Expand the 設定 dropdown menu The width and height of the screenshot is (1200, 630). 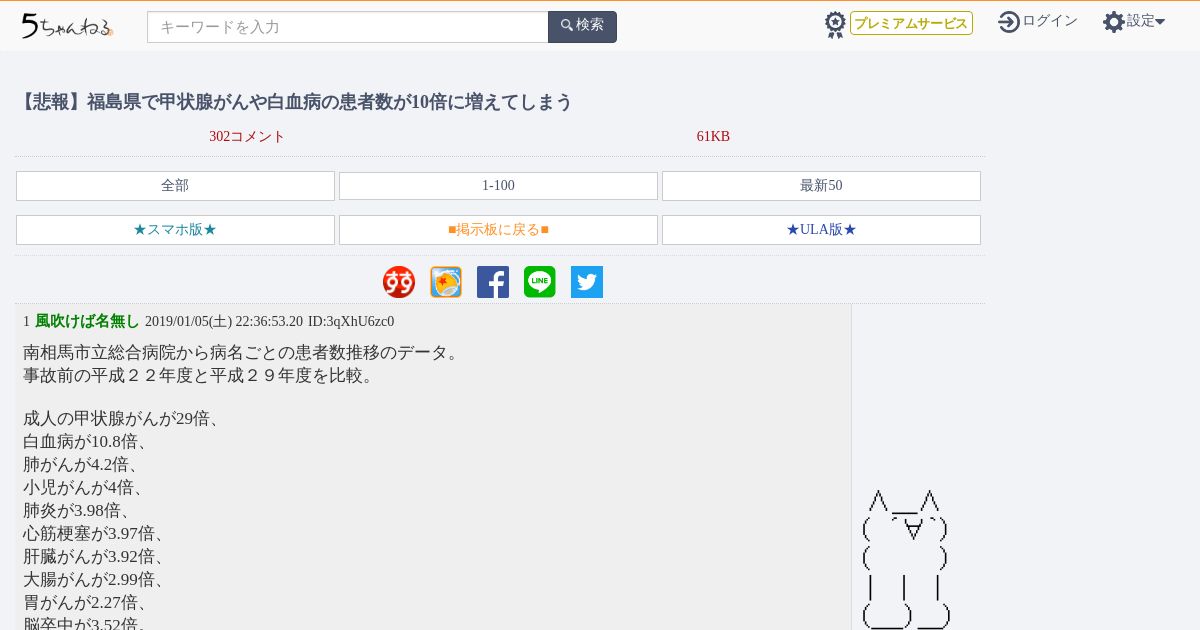(x=1146, y=21)
